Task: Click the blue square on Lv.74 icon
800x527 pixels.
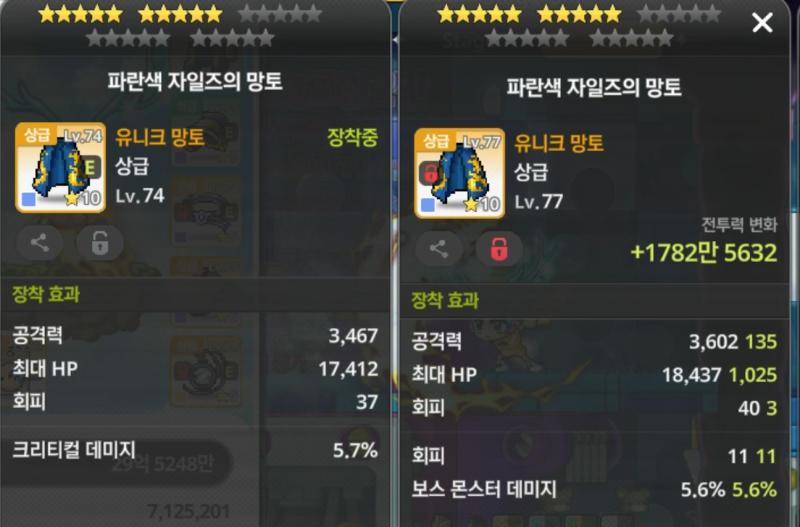Action: coord(29,199)
